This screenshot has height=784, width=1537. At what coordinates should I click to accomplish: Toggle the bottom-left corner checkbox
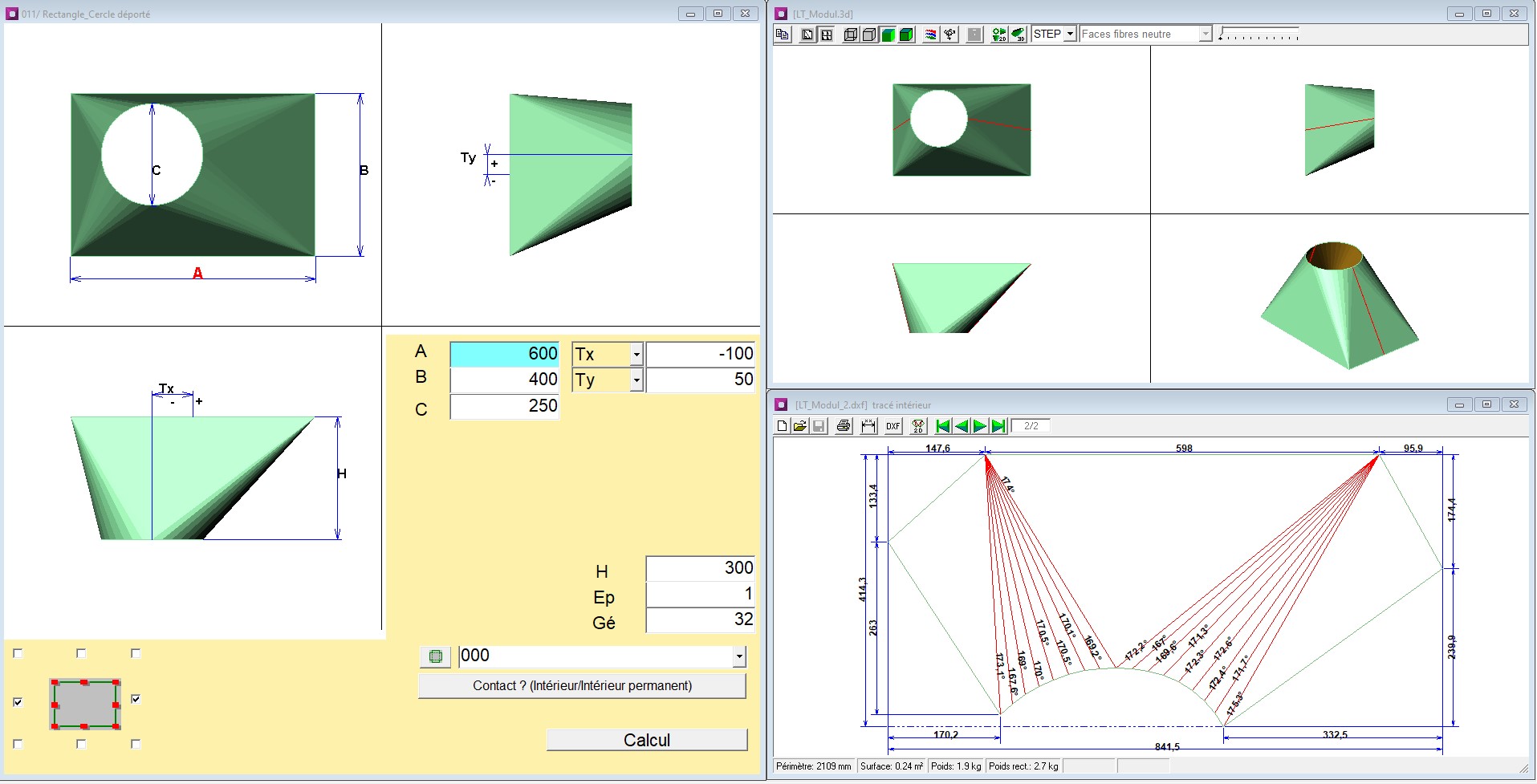click(18, 745)
